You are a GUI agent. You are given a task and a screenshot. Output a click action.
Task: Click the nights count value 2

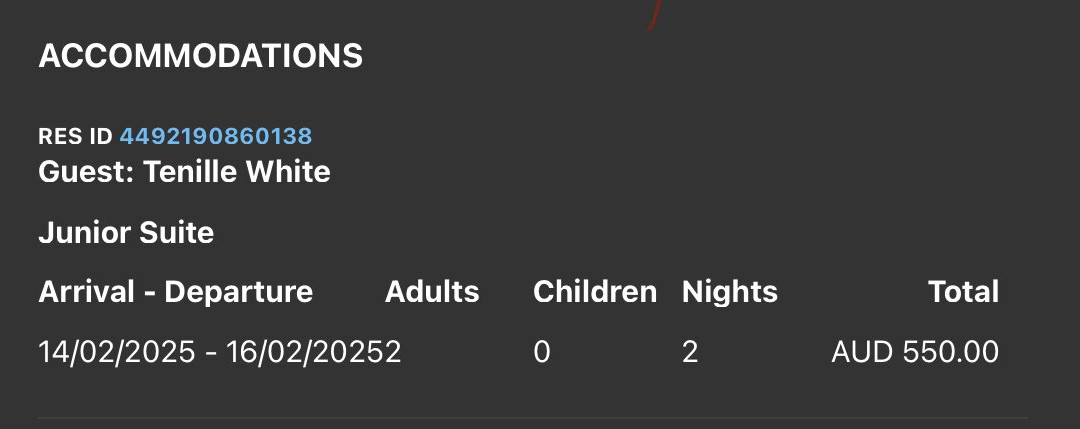coord(689,353)
